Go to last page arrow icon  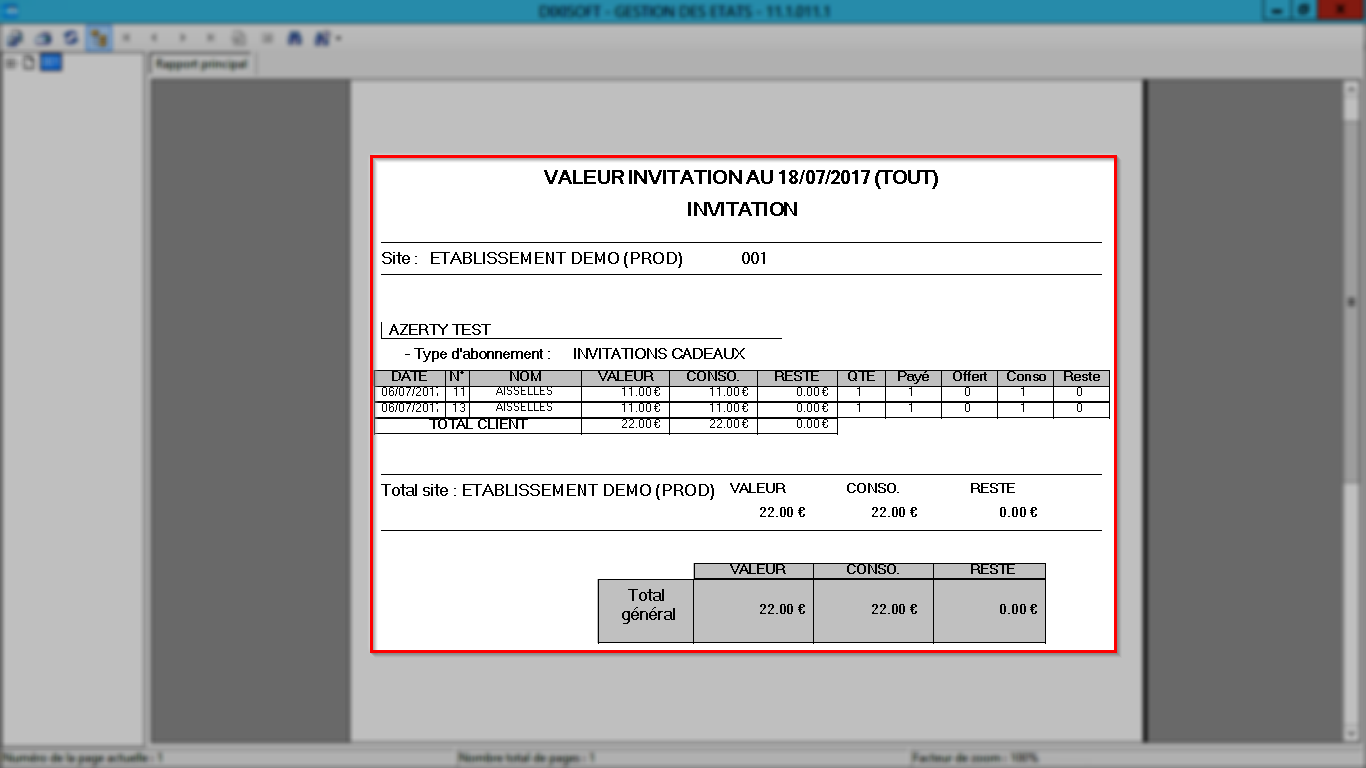pos(211,38)
